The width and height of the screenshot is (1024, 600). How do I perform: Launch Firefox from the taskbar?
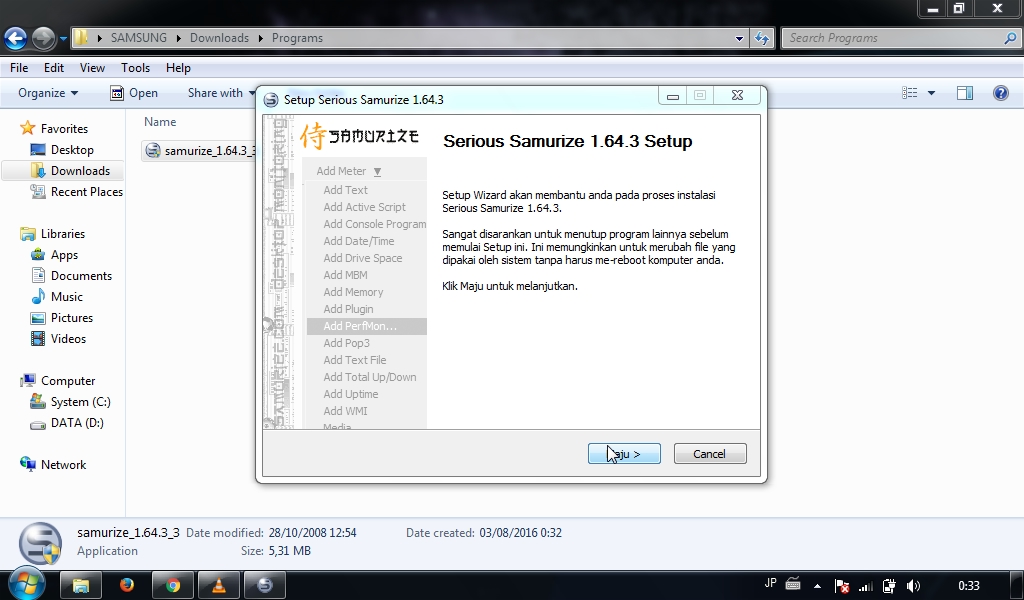click(x=127, y=586)
